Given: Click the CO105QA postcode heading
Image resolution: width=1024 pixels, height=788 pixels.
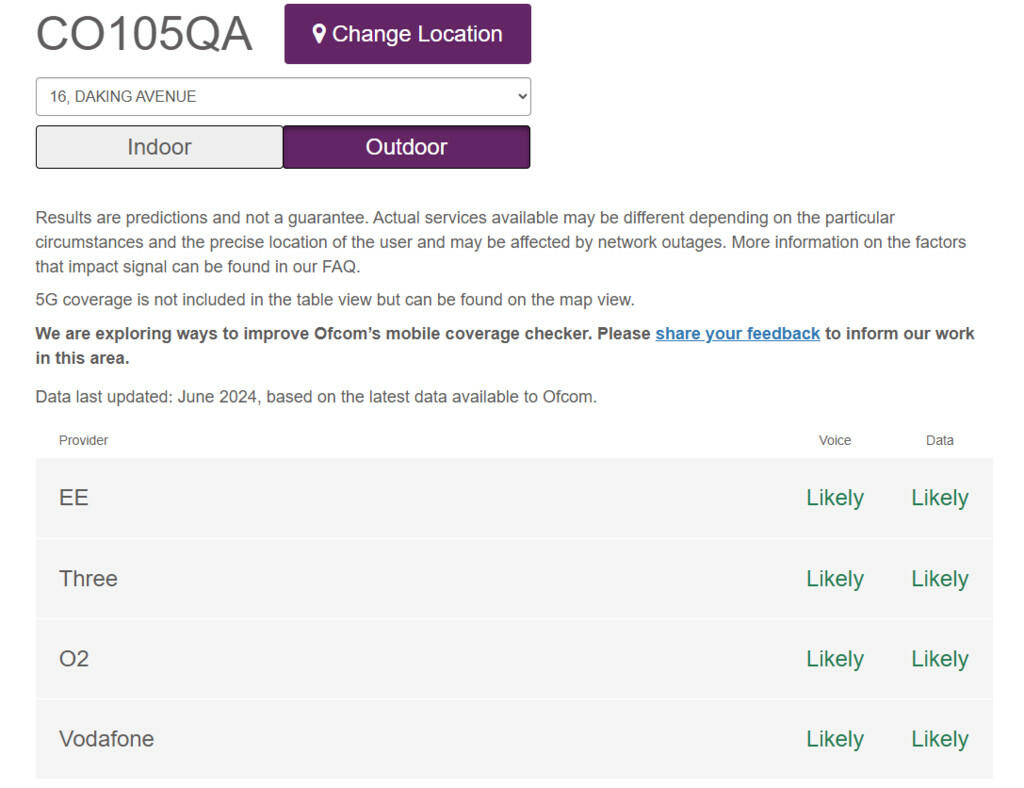Looking at the screenshot, I should tap(144, 34).
